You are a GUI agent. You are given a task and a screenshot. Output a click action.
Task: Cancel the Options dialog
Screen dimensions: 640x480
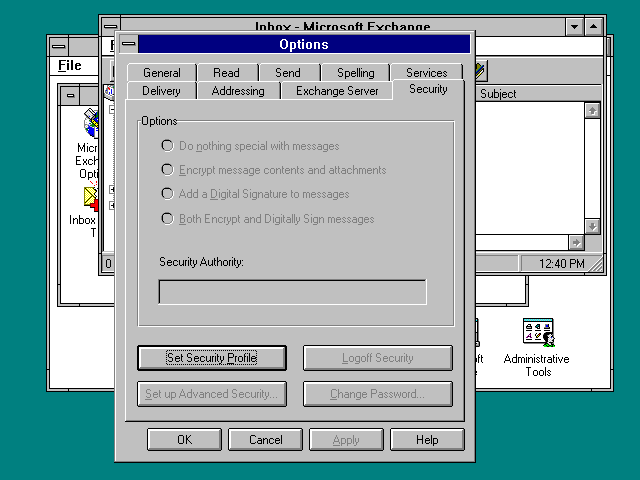click(266, 440)
